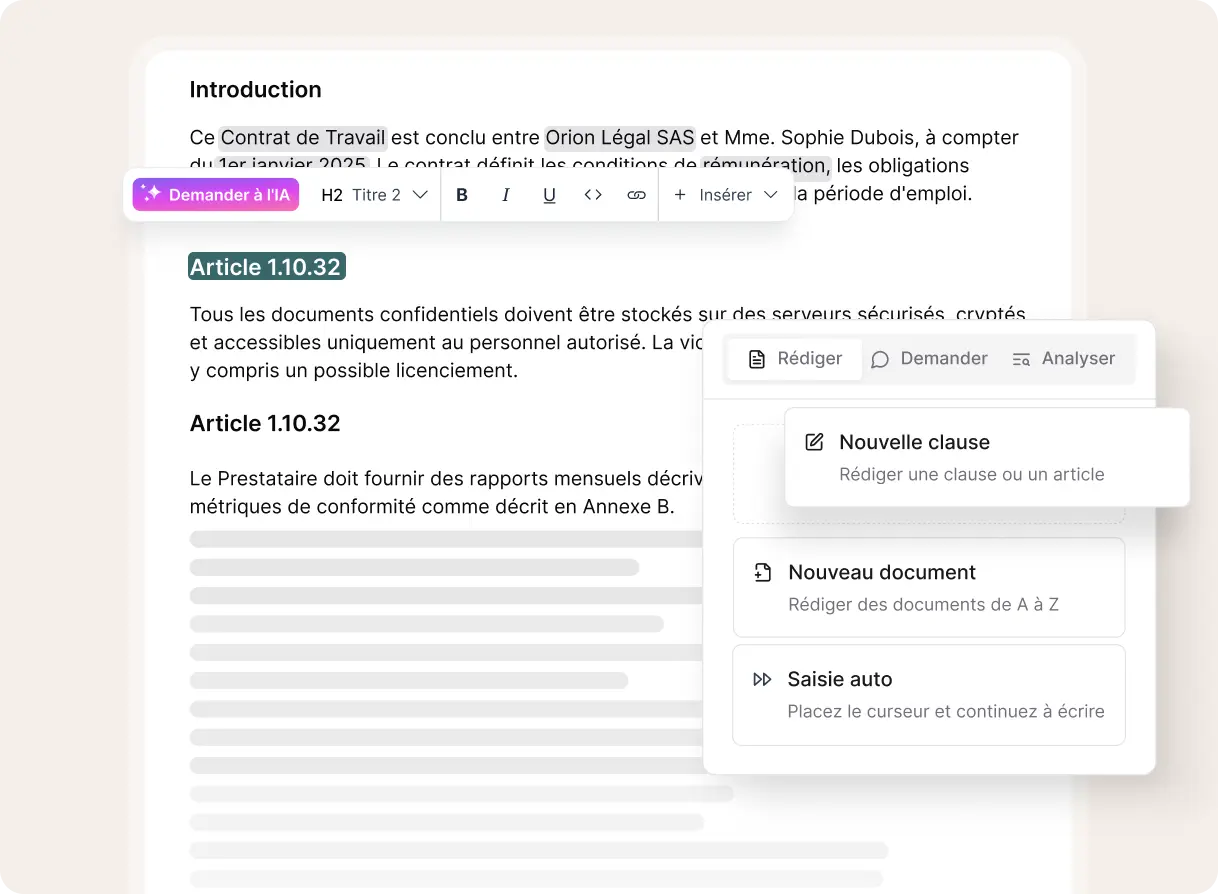1218x894 pixels.
Task: Click the highlighted Article 1.10.32 heading
Action: click(266, 267)
